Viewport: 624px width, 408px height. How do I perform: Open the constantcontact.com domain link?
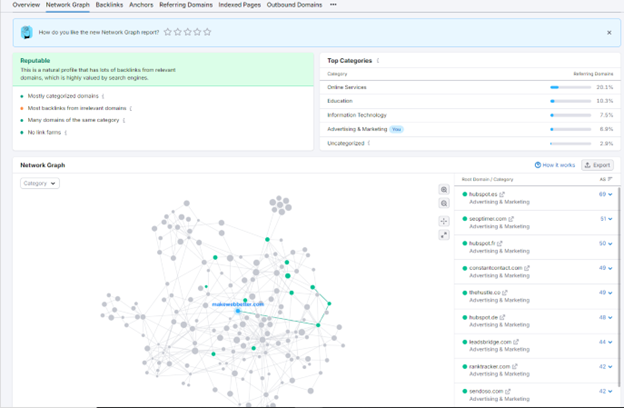495,268
